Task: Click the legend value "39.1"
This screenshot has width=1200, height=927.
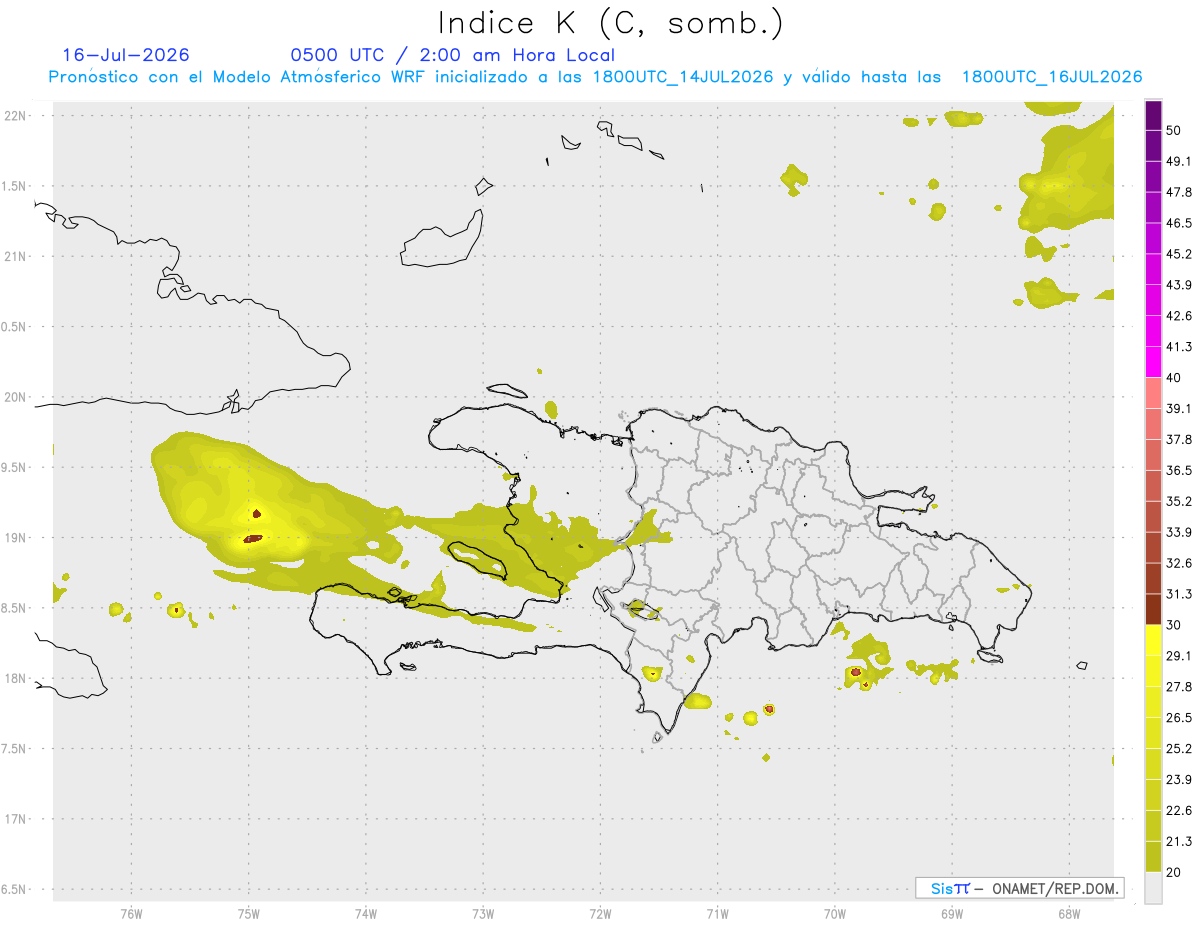Action: 1180,408
